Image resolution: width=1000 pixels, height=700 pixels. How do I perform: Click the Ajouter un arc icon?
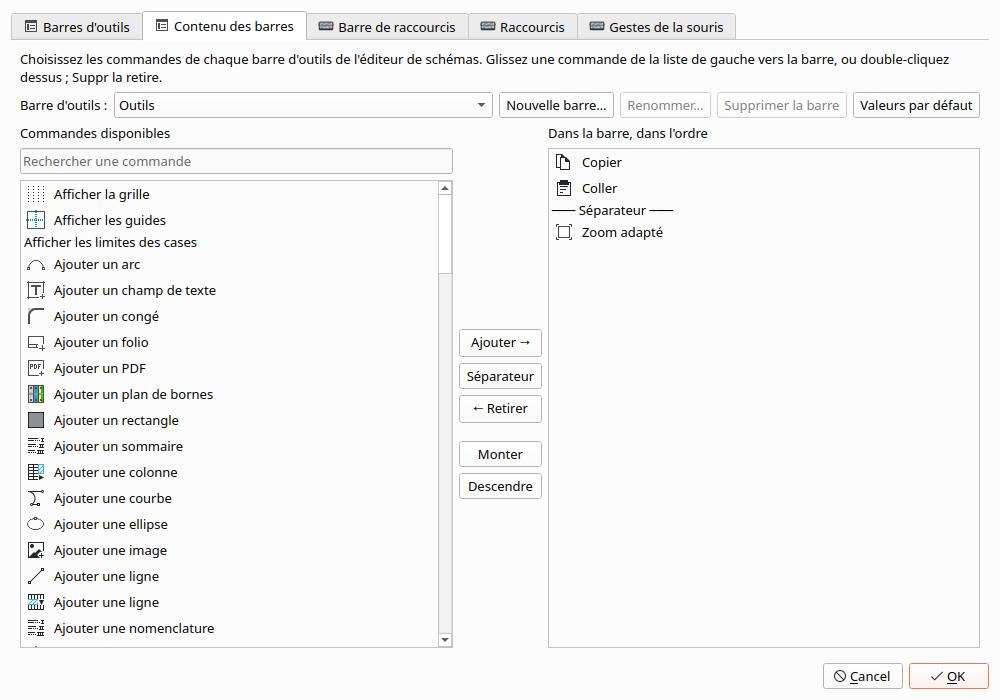click(36, 265)
